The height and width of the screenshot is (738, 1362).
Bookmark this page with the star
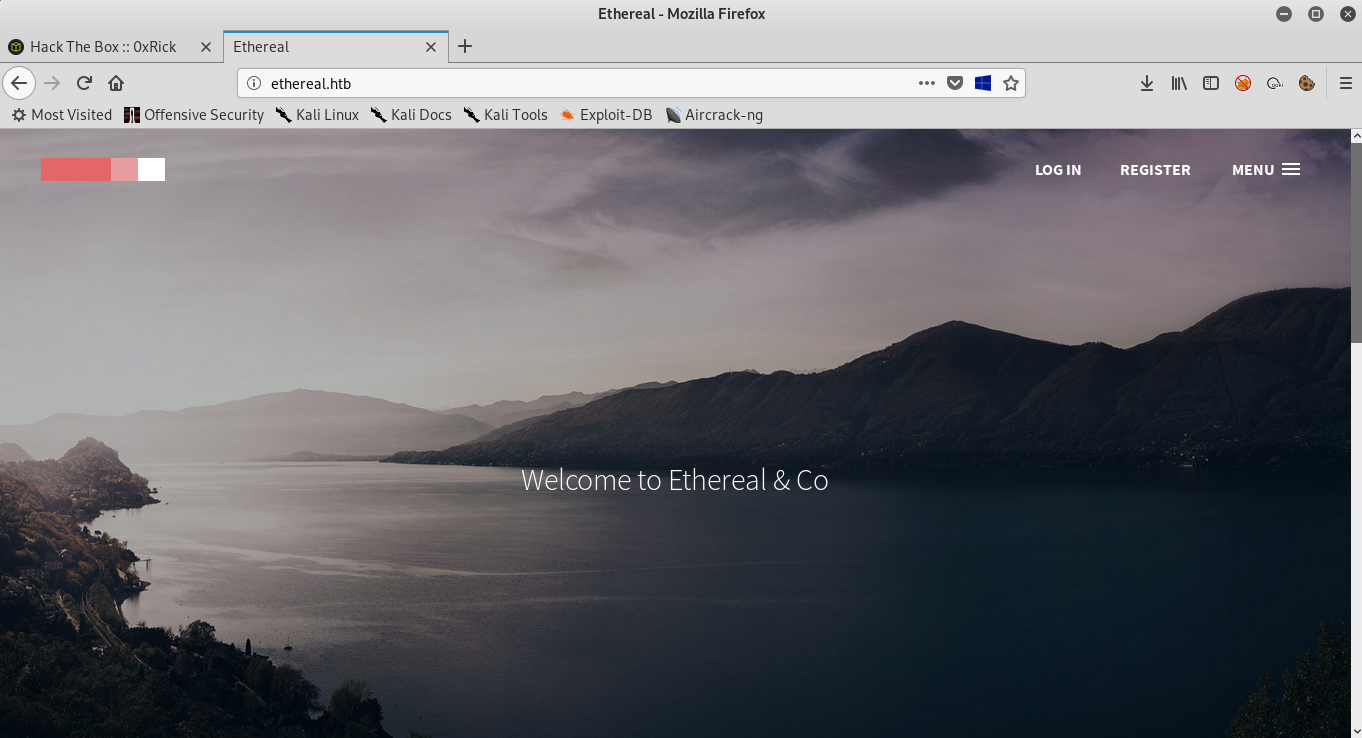1011,83
